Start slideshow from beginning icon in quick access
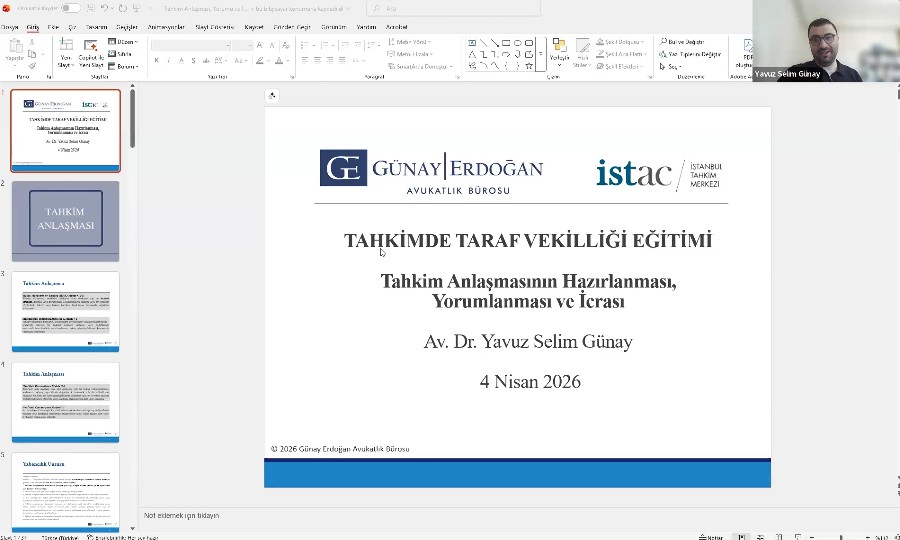Viewport: 900px width, 540px height. pyautogui.click(x=137, y=8)
